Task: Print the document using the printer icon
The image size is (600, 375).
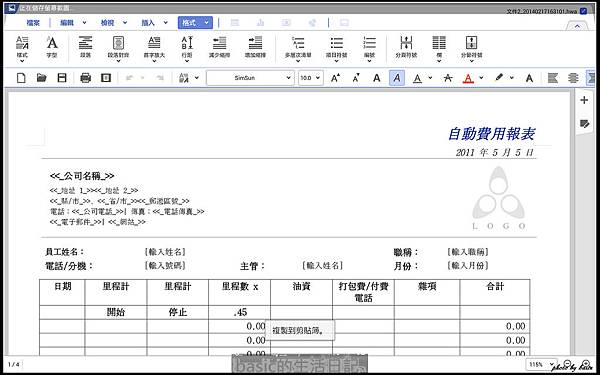Action: (x=85, y=78)
